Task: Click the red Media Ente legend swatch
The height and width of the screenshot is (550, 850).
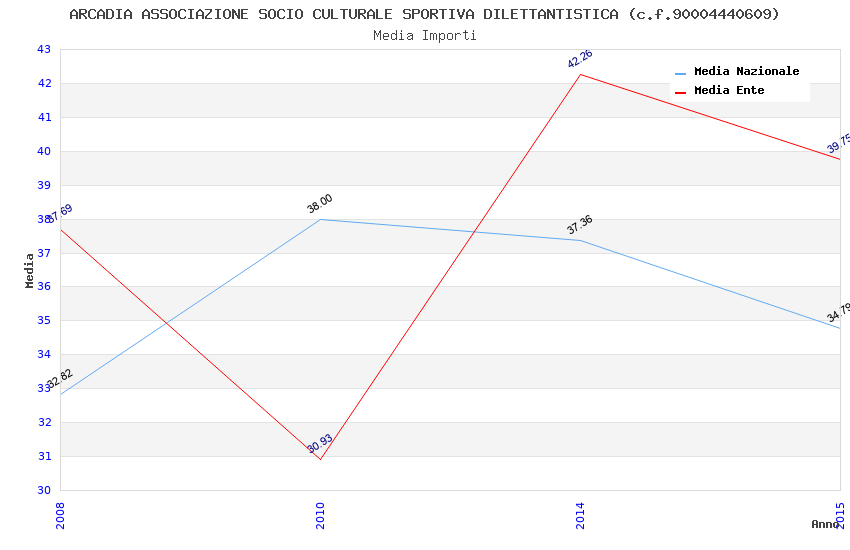Action: (681, 92)
